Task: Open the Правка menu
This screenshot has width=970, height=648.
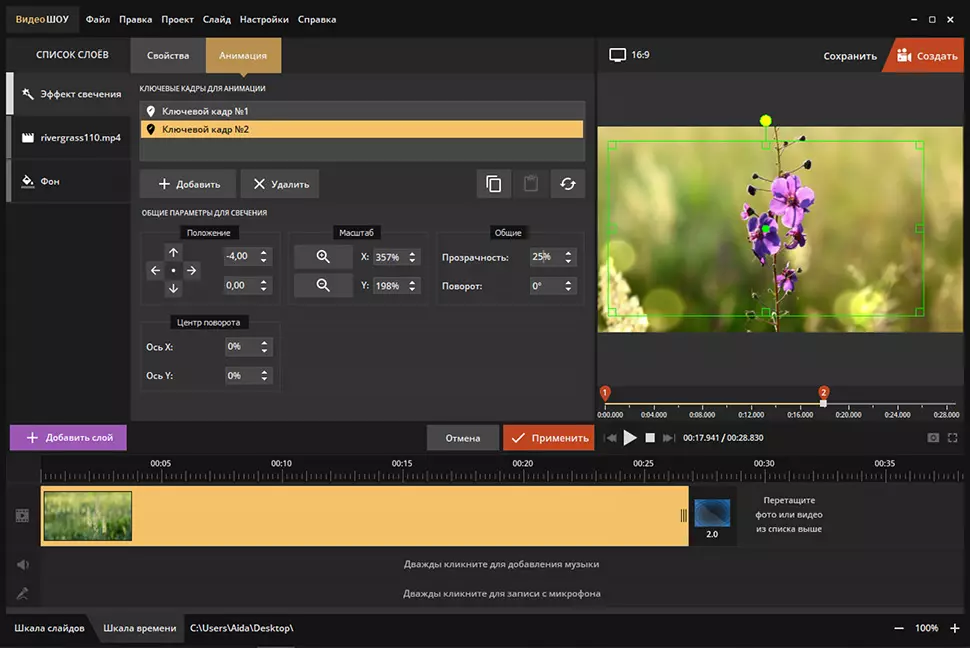Action: pyautogui.click(x=135, y=19)
